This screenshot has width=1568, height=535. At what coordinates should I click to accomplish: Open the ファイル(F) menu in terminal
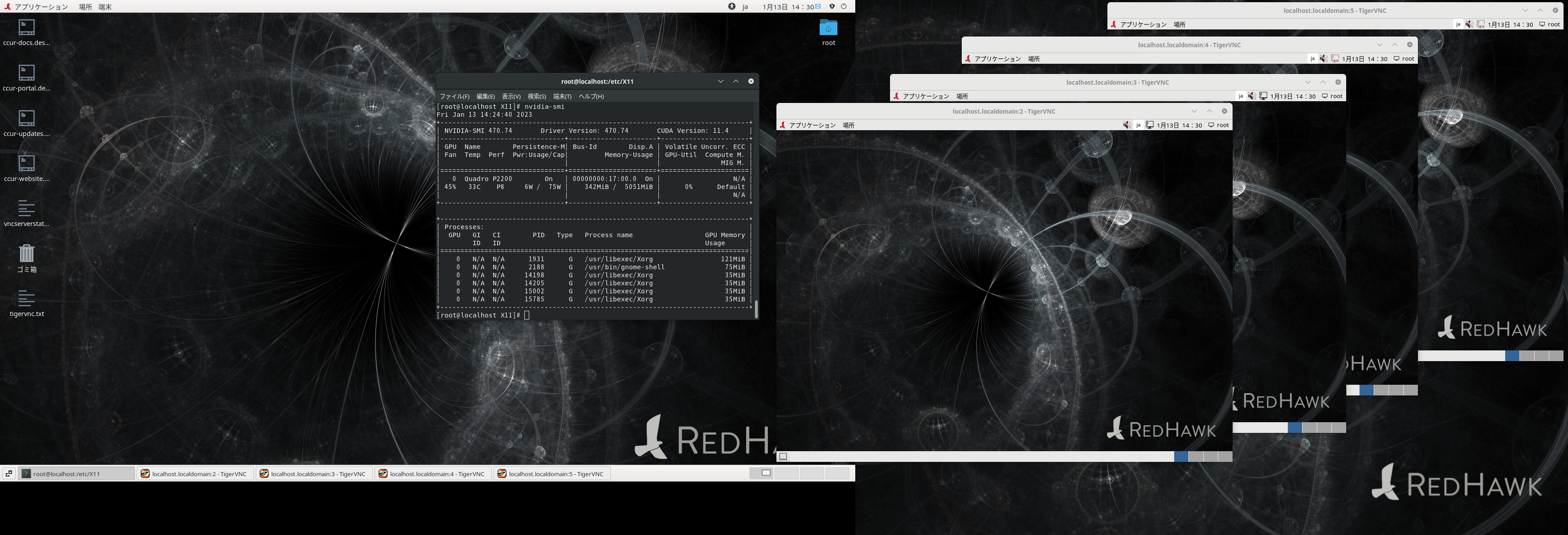tap(455, 96)
